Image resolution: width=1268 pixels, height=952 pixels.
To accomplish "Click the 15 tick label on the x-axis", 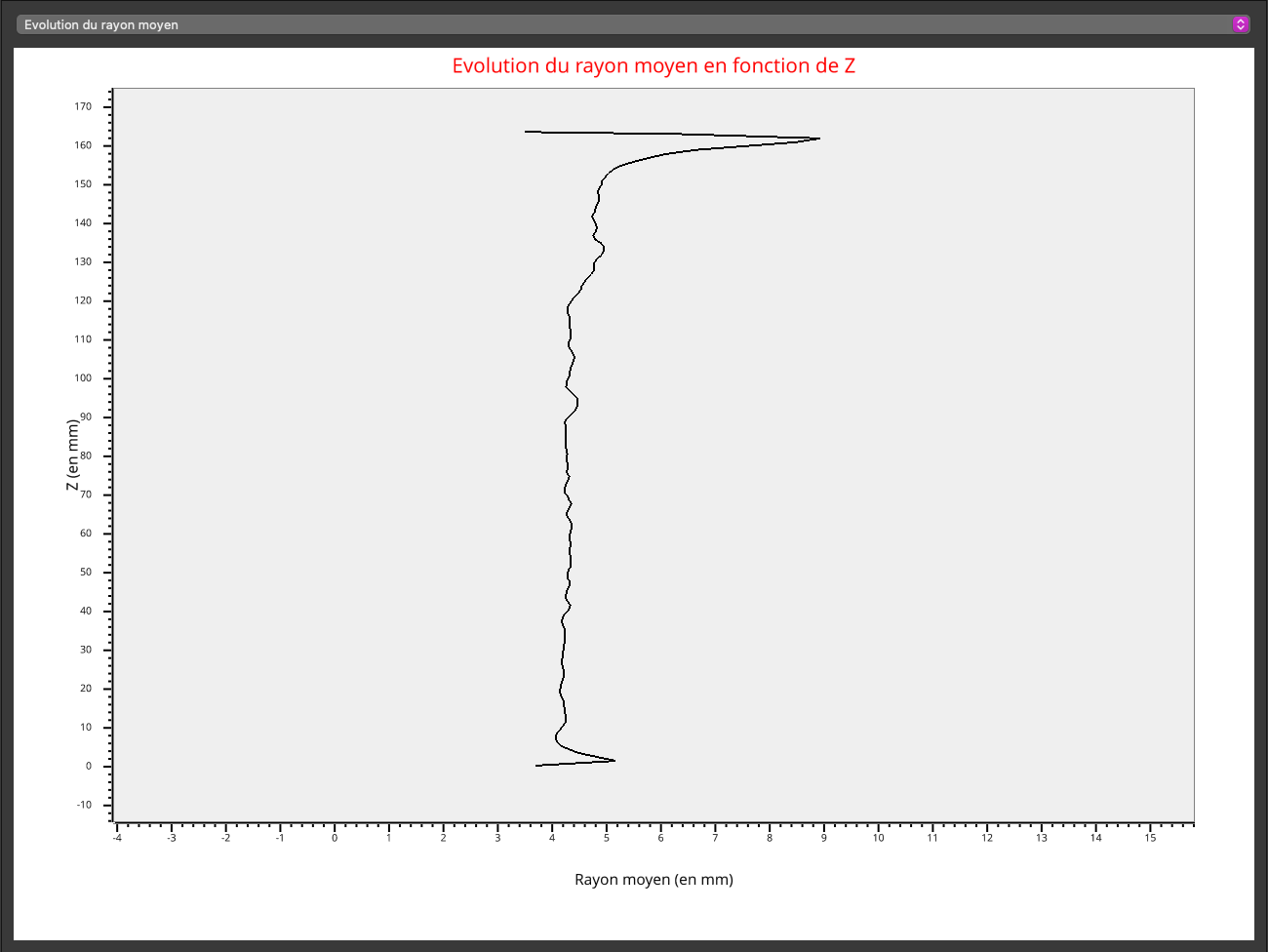I will [x=1150, y=838].
